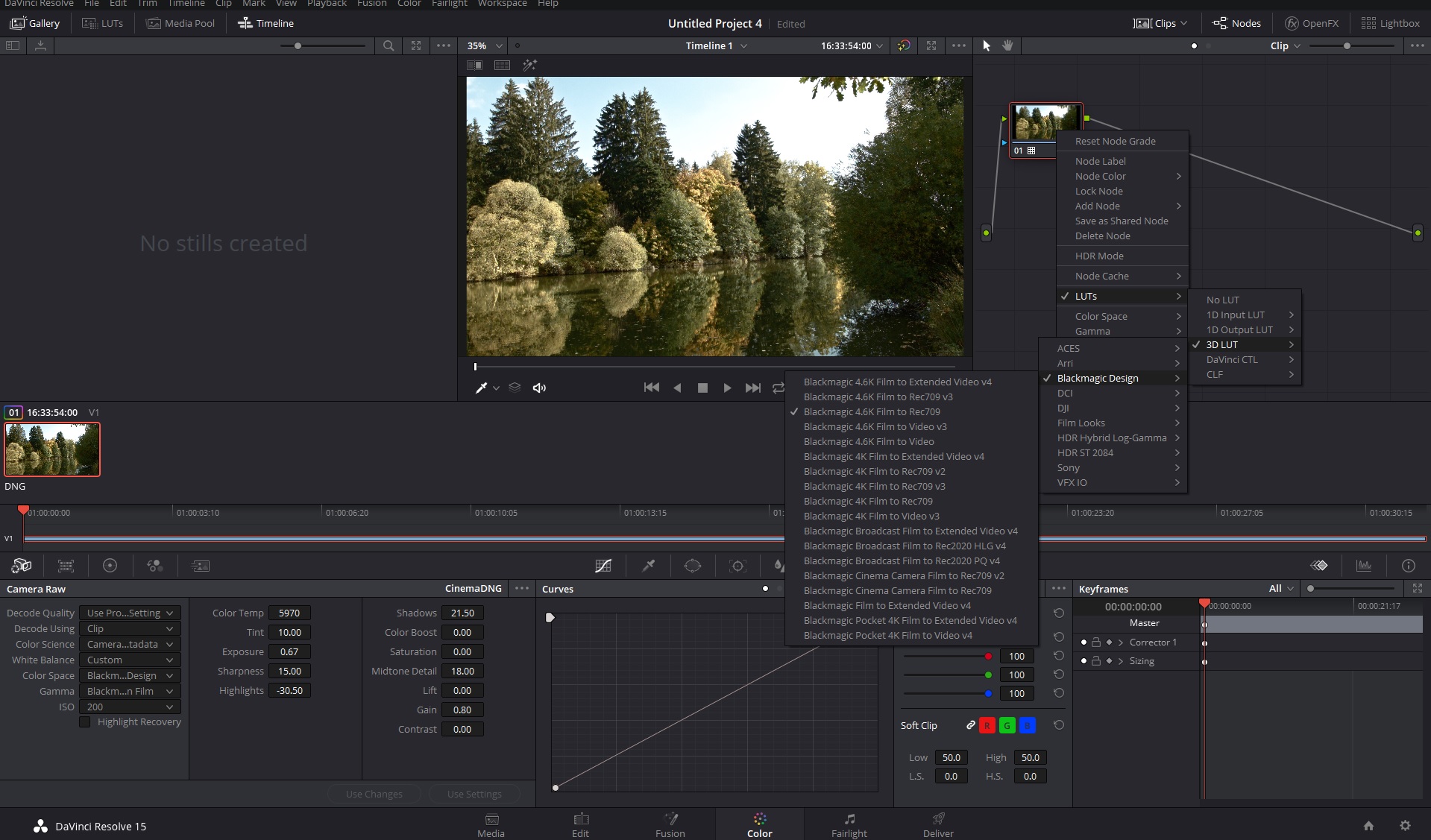
Task: Play the clip in reverse
Action: pos(677,388)
